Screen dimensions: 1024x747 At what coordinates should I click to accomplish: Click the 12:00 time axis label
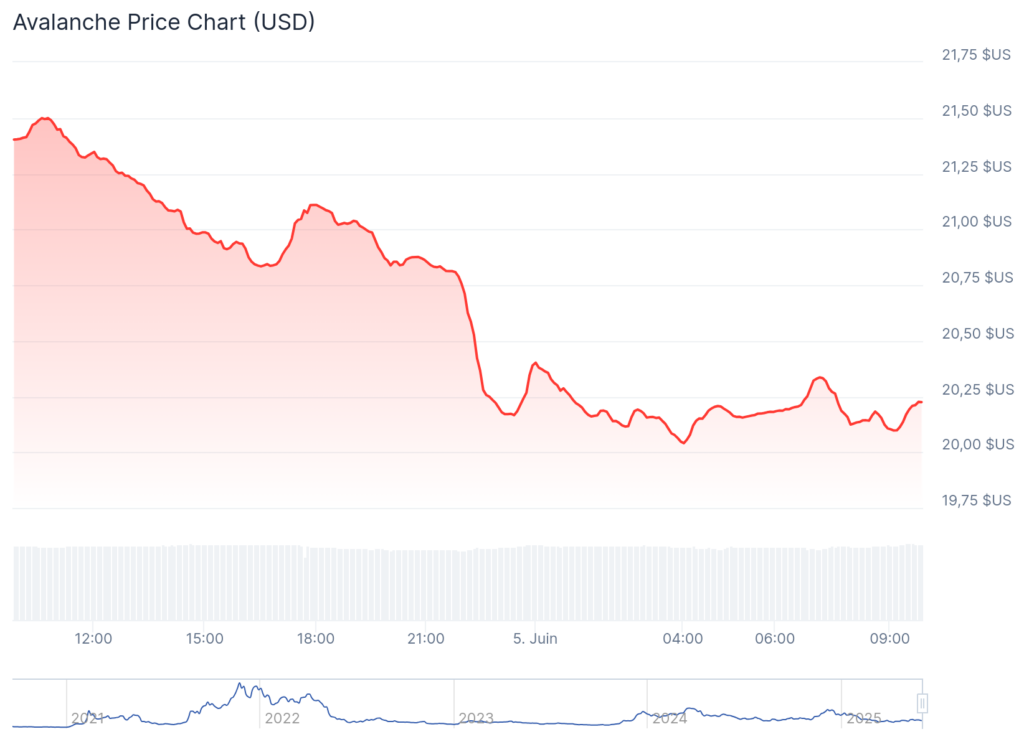tap(94, 638)
